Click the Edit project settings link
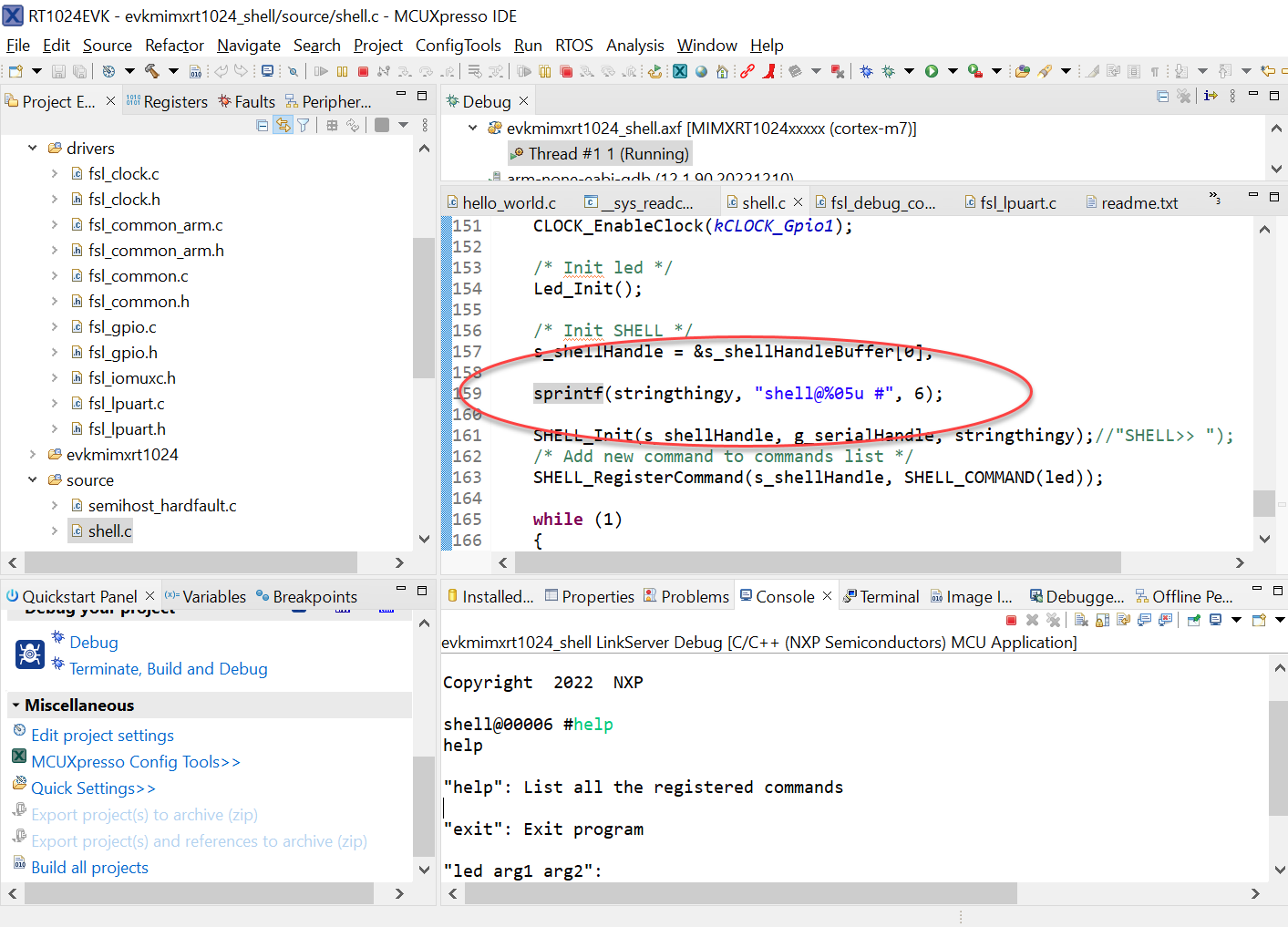Viewport: 1288px width, 927px height. (x=102, y=735)
